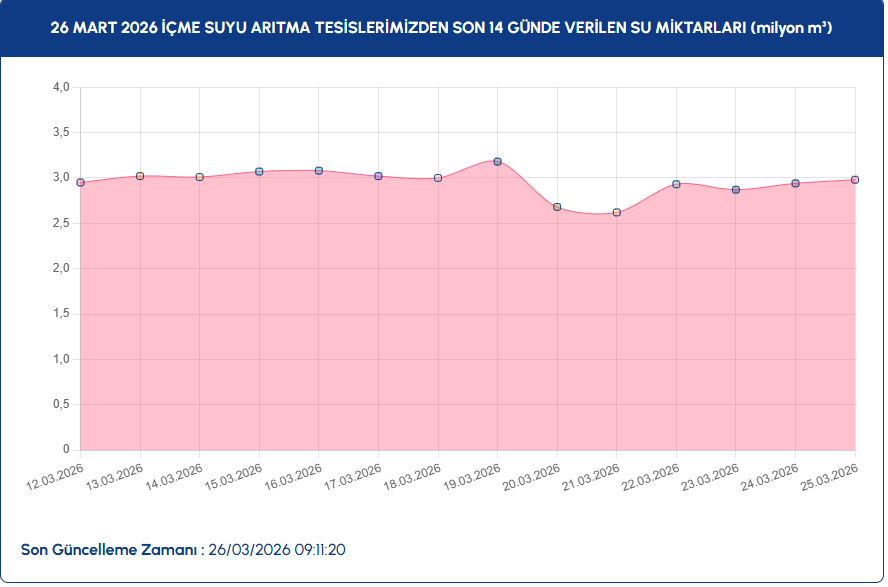The image size is (888, 587).
Task: Select the peak data point on 19.03.2026
Action: pos(497,162)
